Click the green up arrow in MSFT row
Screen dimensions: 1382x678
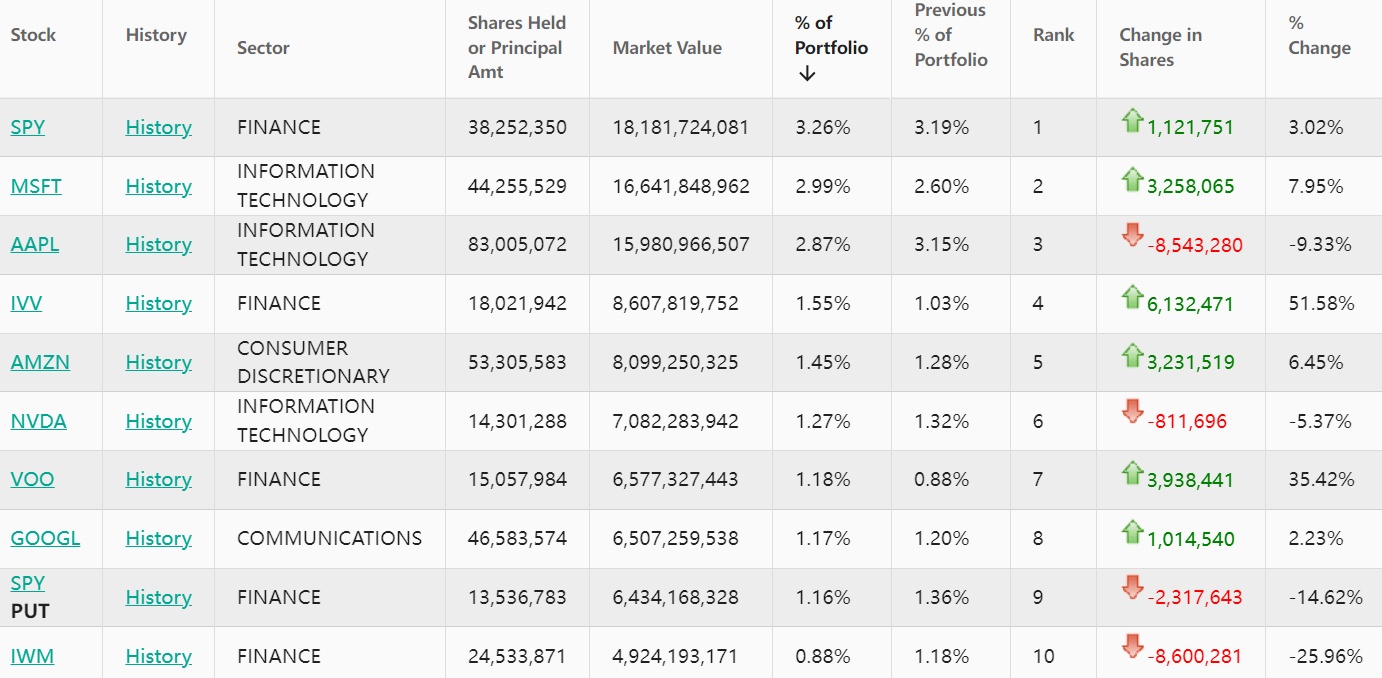click(1132, 181)
